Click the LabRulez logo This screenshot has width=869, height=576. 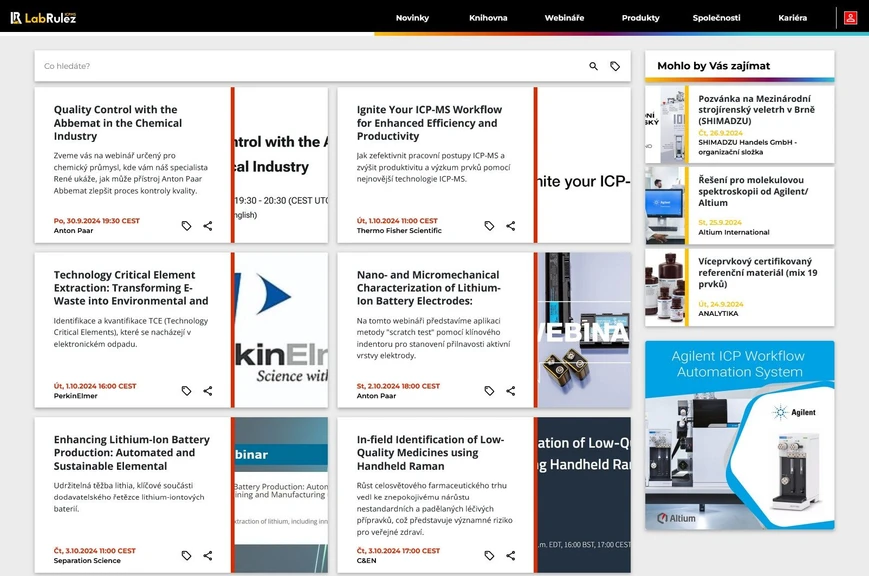point(43,18)
